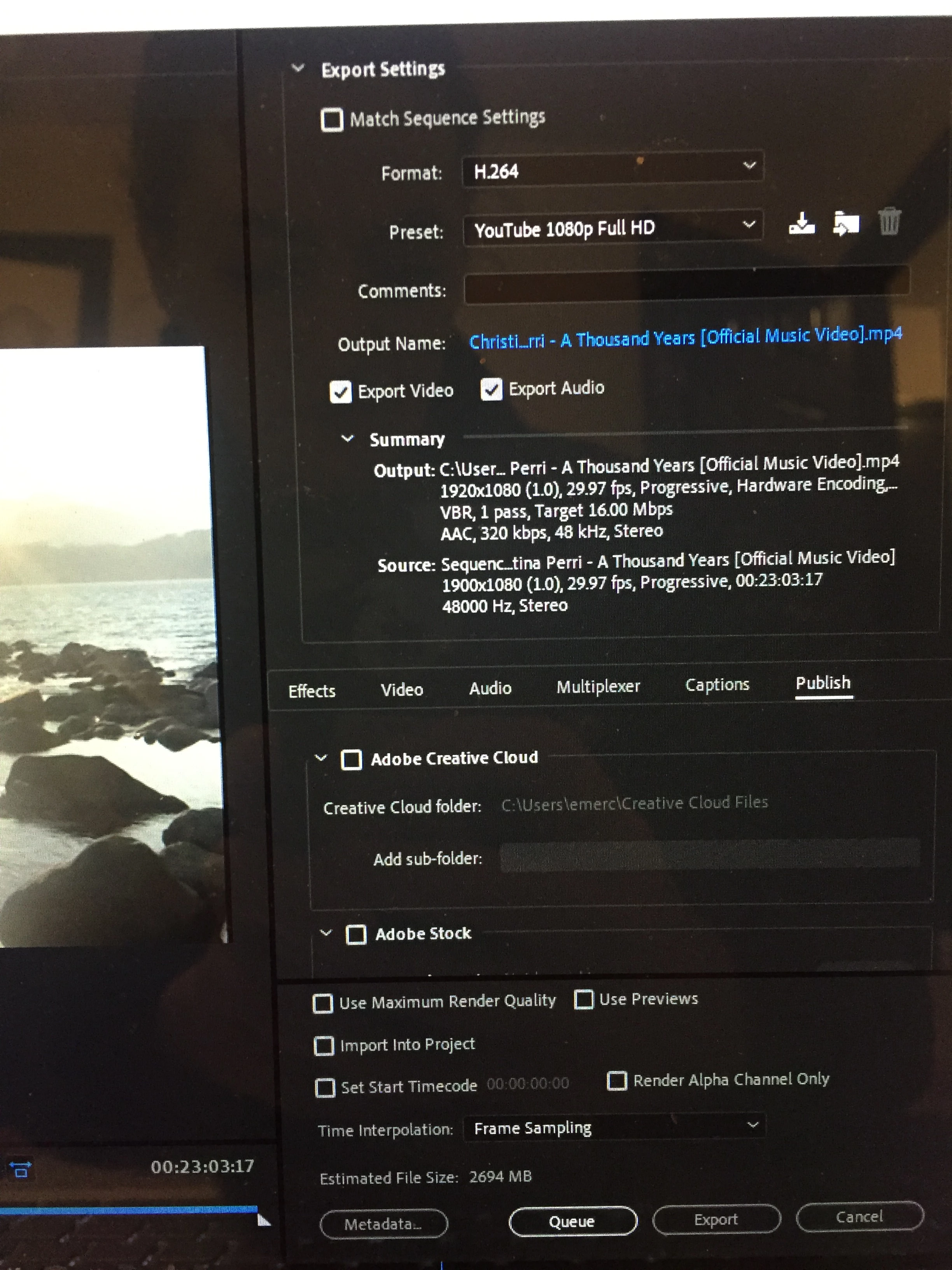This screenshot has height=1270, width=952.
Task: Collapse the Summary section
Action: pos(347,439)
